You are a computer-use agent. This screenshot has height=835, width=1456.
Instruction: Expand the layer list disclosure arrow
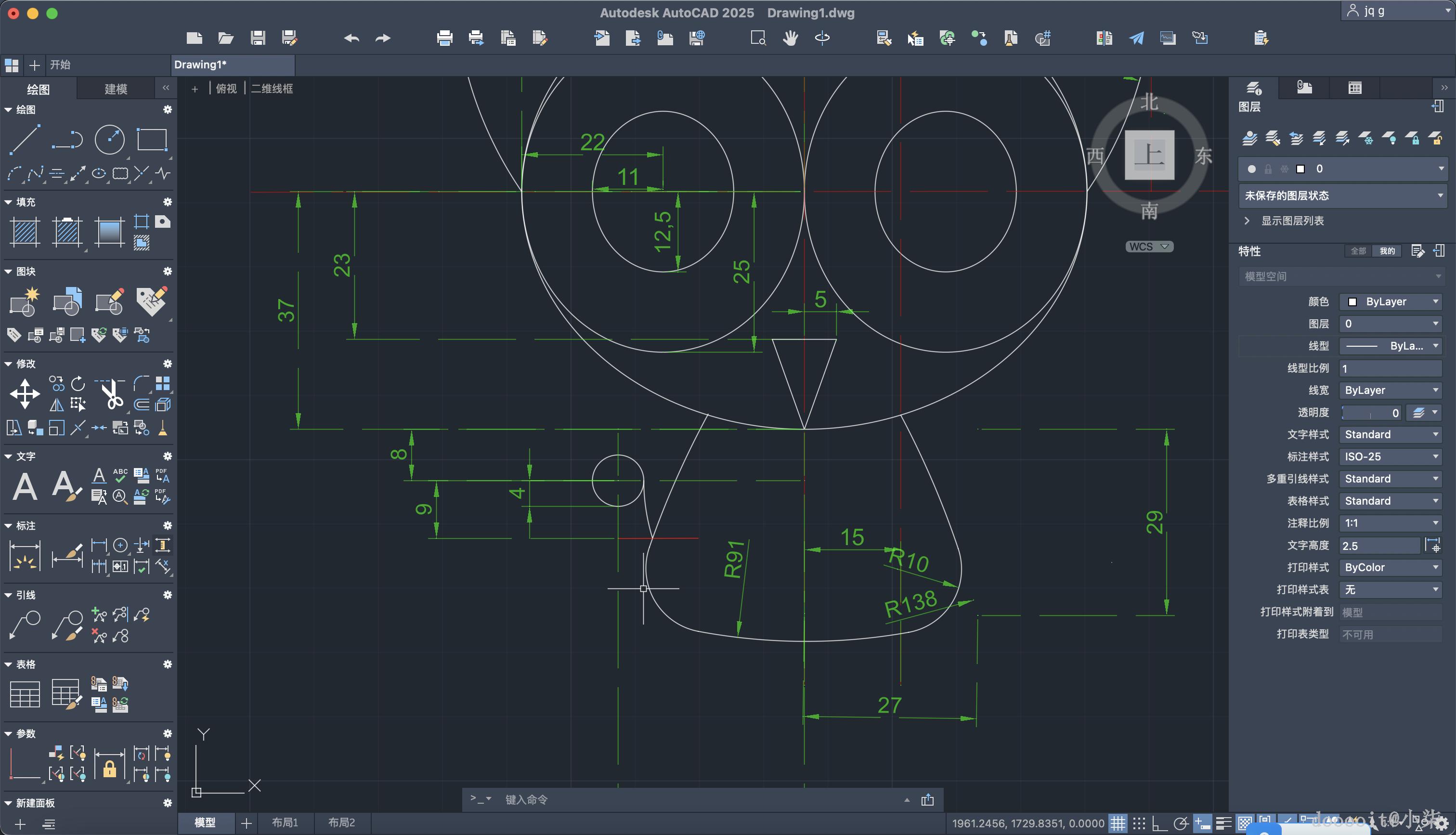[1247, 221]
